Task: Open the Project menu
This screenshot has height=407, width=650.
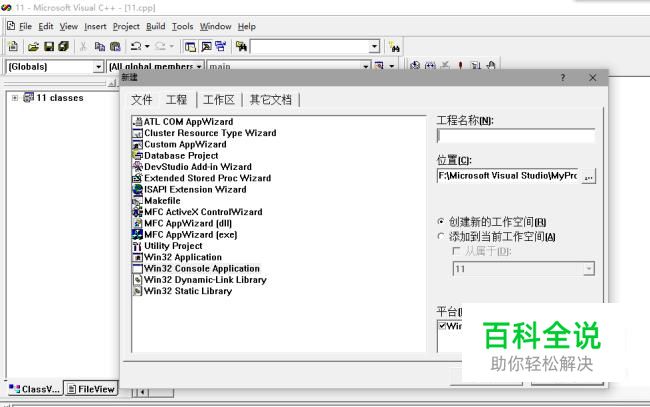Action: tap(126, 27)
